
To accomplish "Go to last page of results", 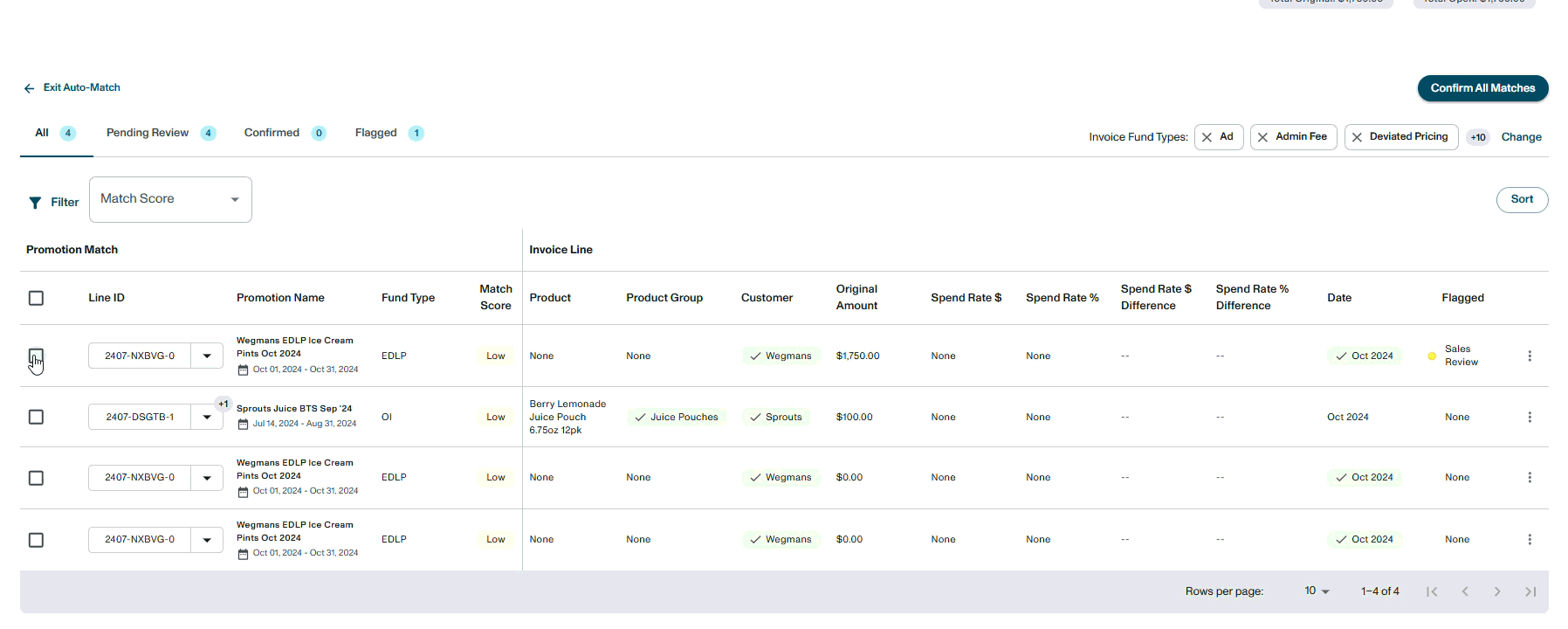I will (x=1530, y=591).
